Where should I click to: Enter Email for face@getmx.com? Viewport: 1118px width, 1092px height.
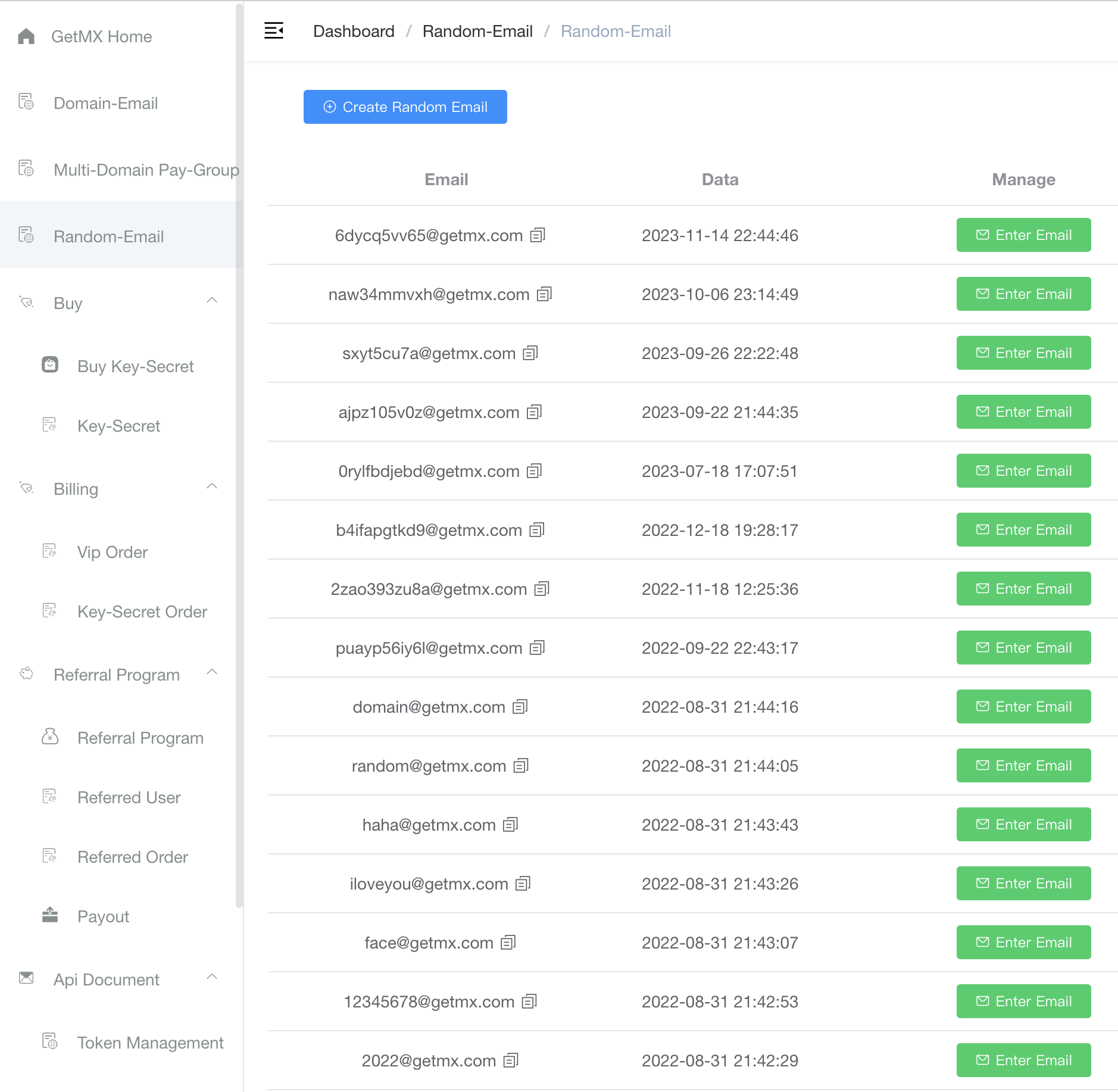(x=1024, y=943)
